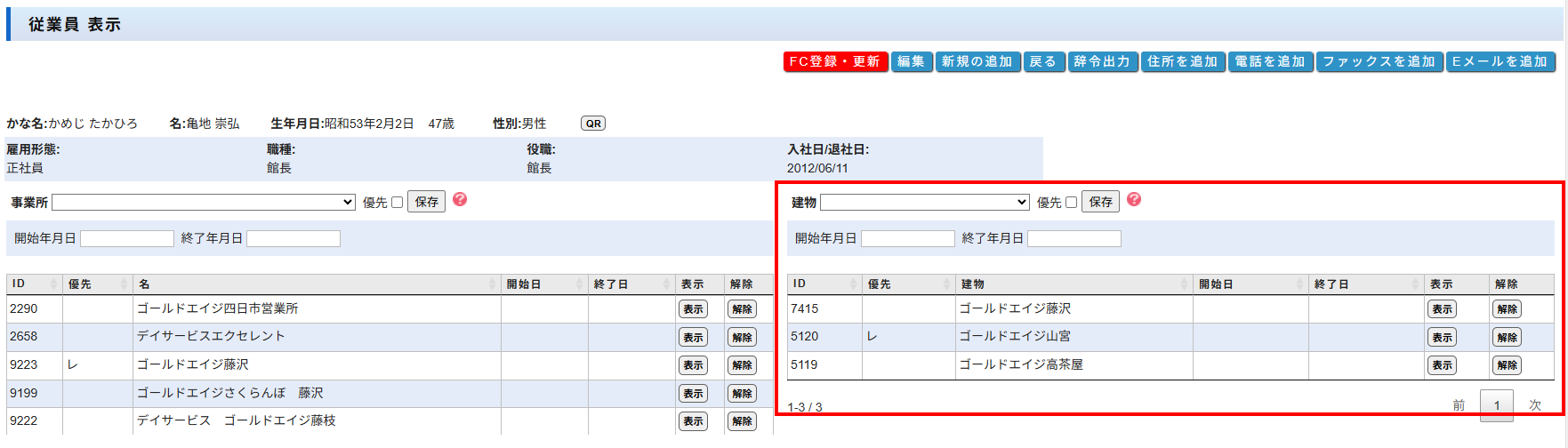Enable the 優先 checkbox for 建物
Image resolution: width=1568 pixels, height=448 pixels.
click(1072, 203)
